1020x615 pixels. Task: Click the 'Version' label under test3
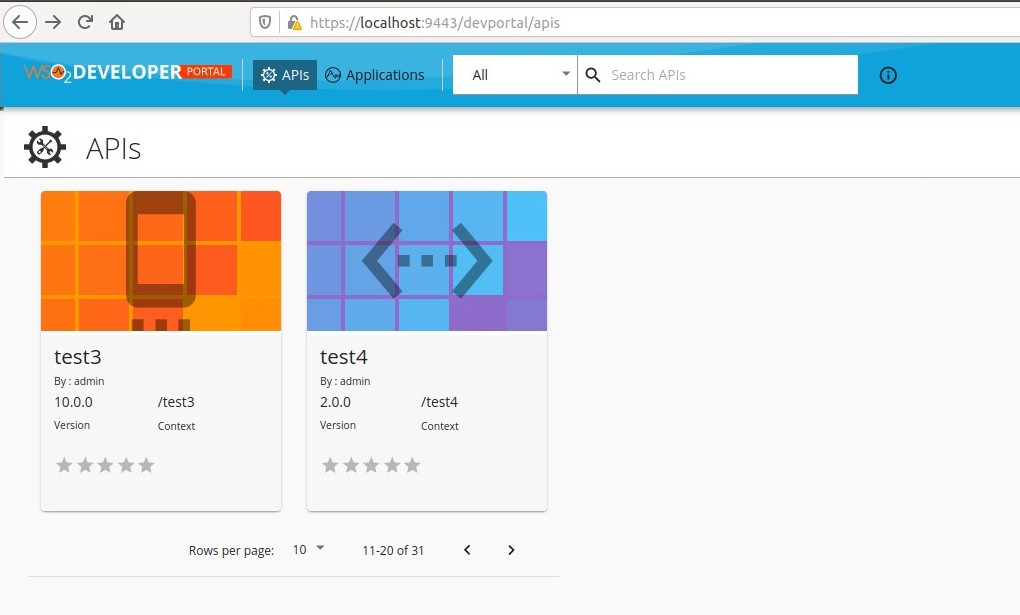(72, 425)
